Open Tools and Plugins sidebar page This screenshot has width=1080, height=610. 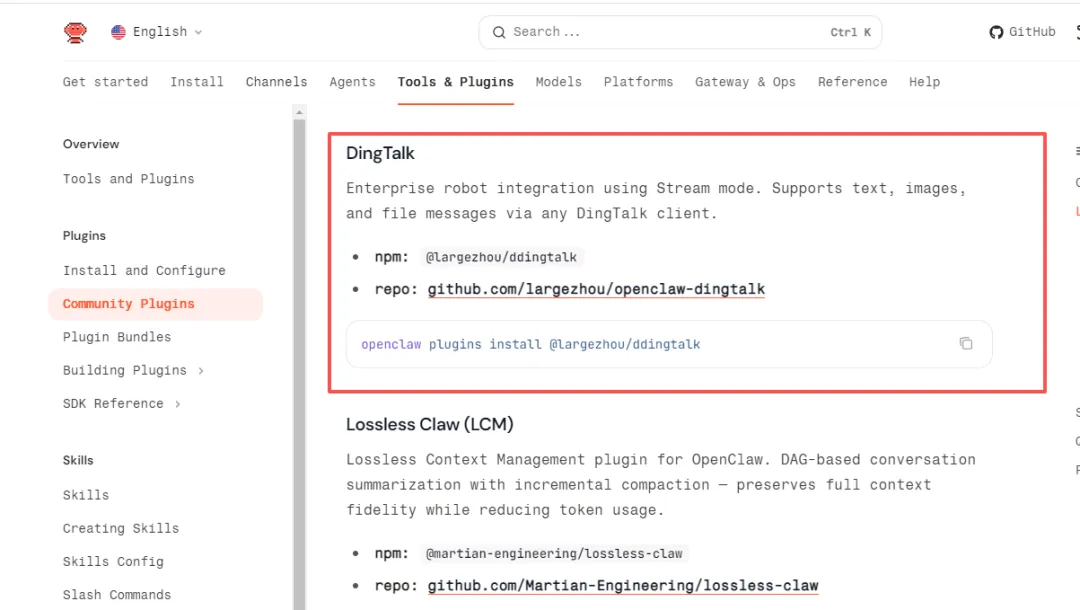(x=129, y=179)
